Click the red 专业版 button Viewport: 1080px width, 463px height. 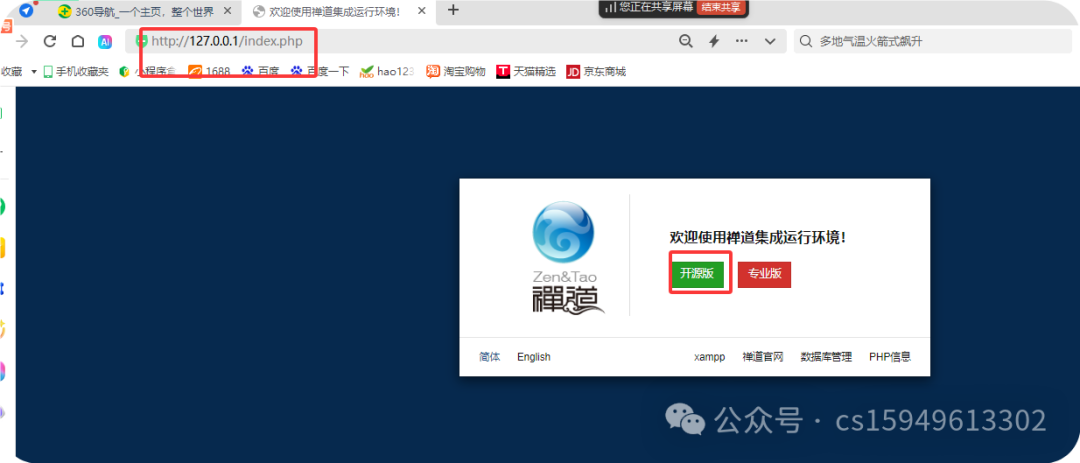click(765, 274)
